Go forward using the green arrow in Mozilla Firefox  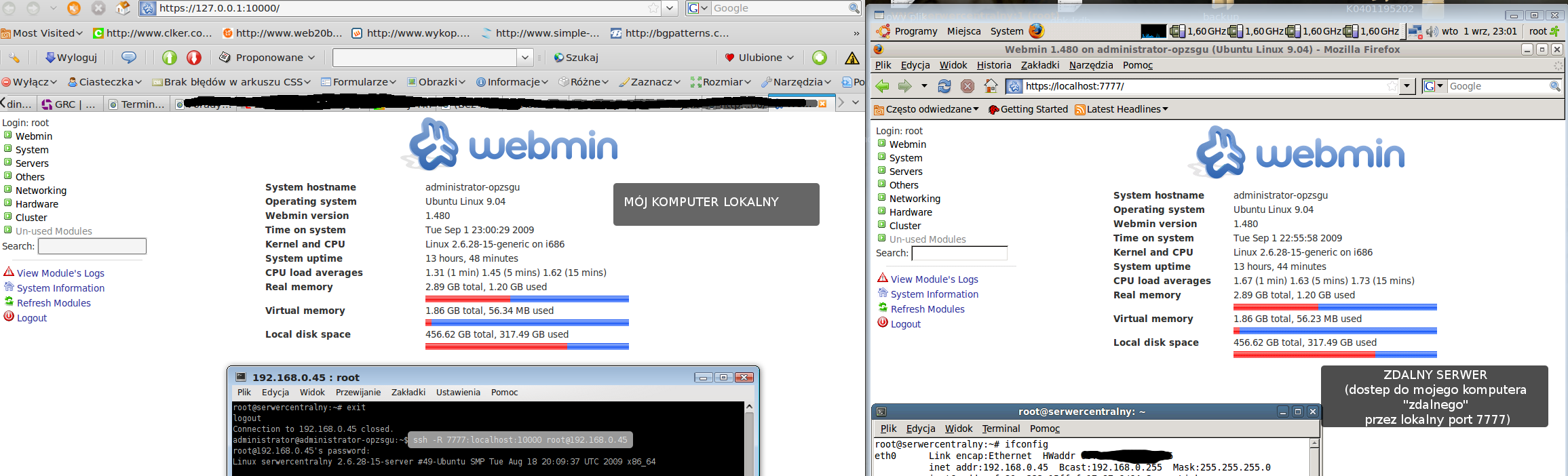click(905, 86)
